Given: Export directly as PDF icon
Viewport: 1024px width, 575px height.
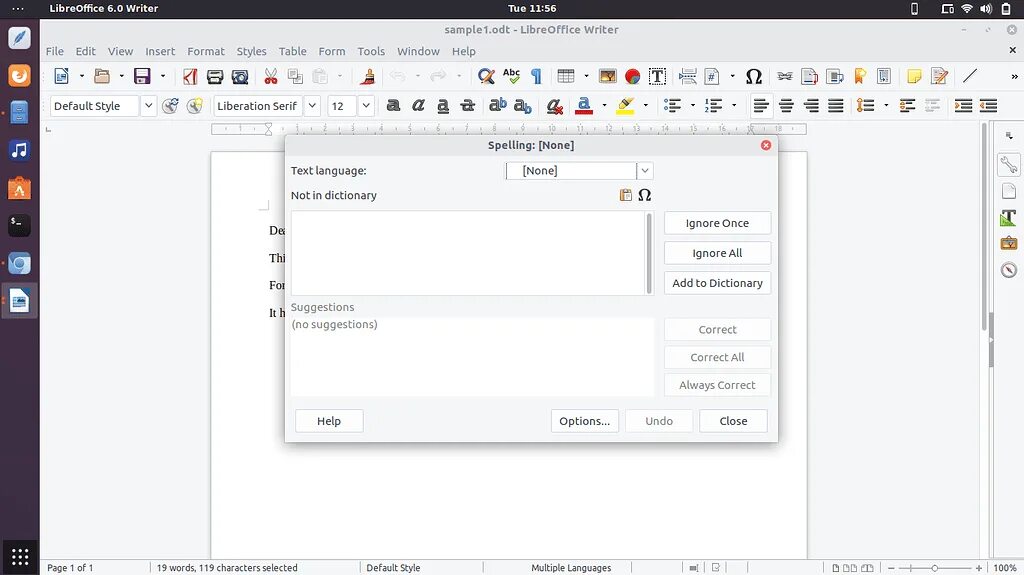Looking at the screenshot, I should point(190,76).
